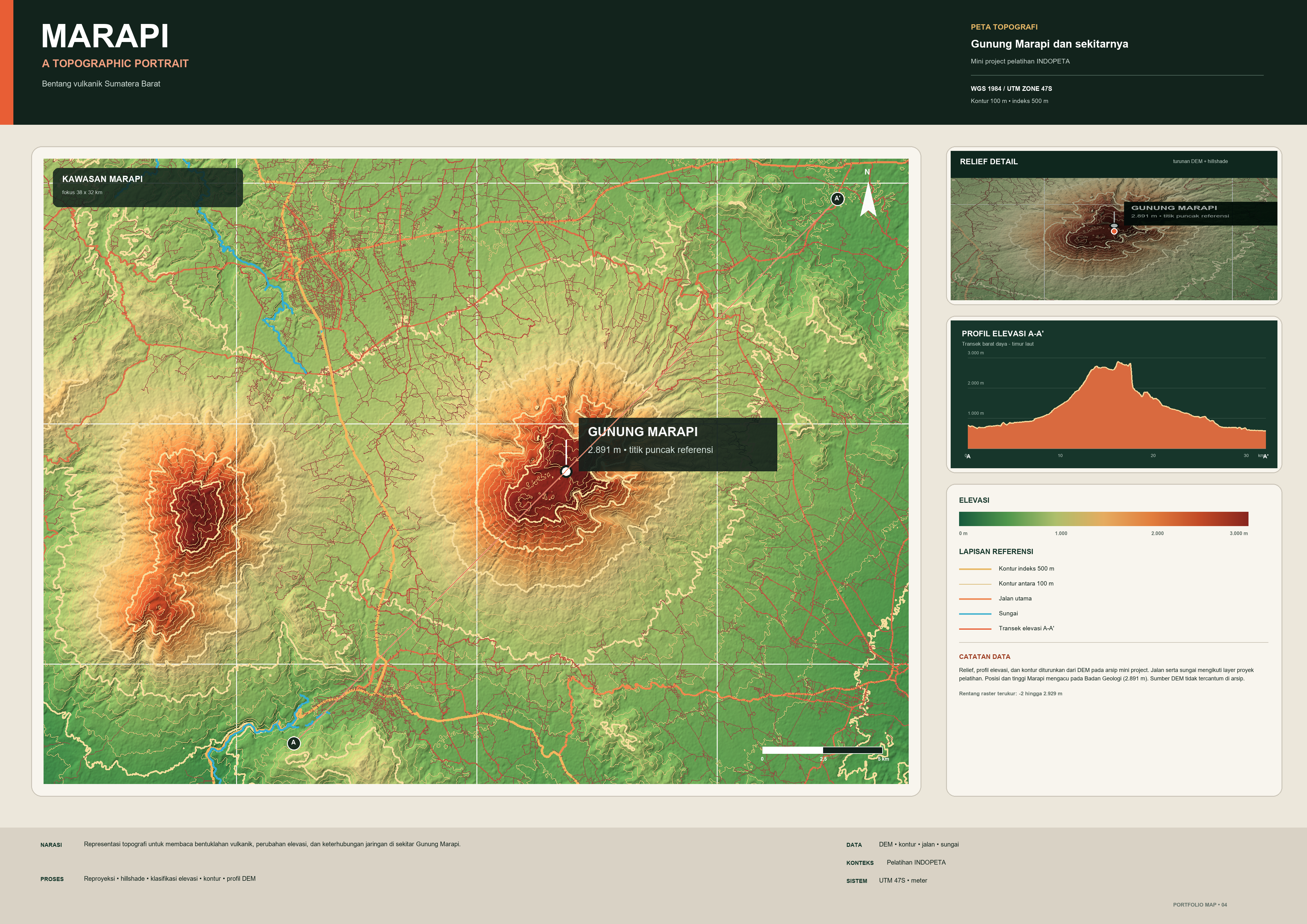Click 'PROFIL ELEVASI A-A'' panel heading
This screenshot has height=924, width=1307.
[x=1002, y=334]
